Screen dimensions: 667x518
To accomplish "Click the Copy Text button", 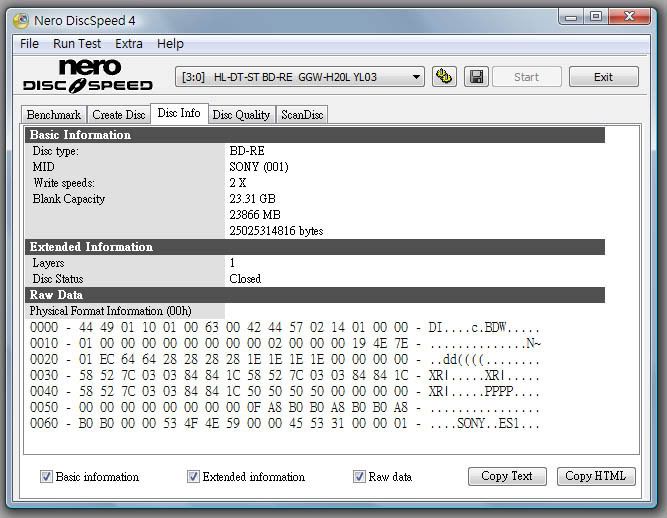I will (x=507, y=476).
